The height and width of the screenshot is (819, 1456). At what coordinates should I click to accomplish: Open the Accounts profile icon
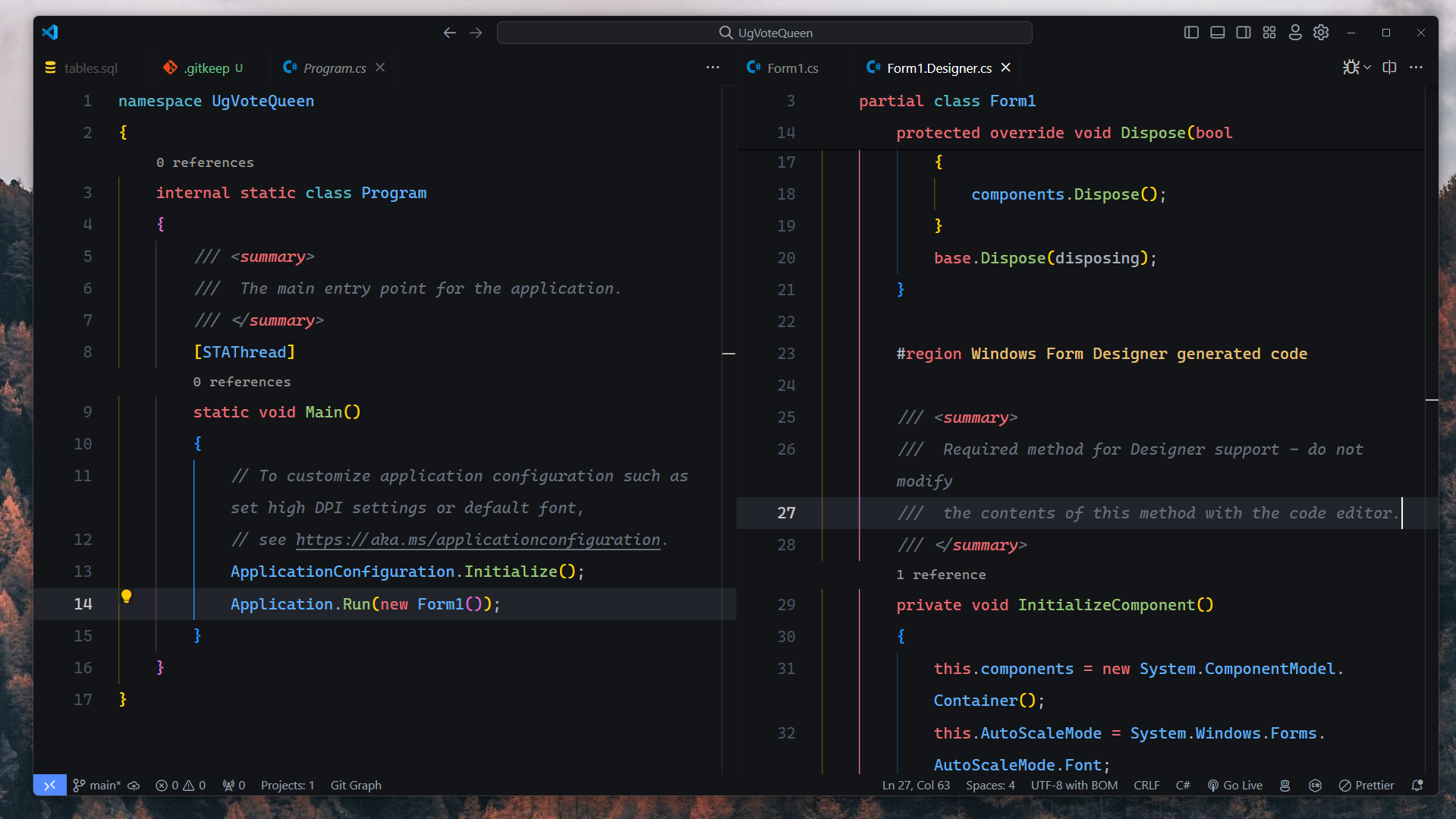pyautogui.click(x=1295, y=33)
